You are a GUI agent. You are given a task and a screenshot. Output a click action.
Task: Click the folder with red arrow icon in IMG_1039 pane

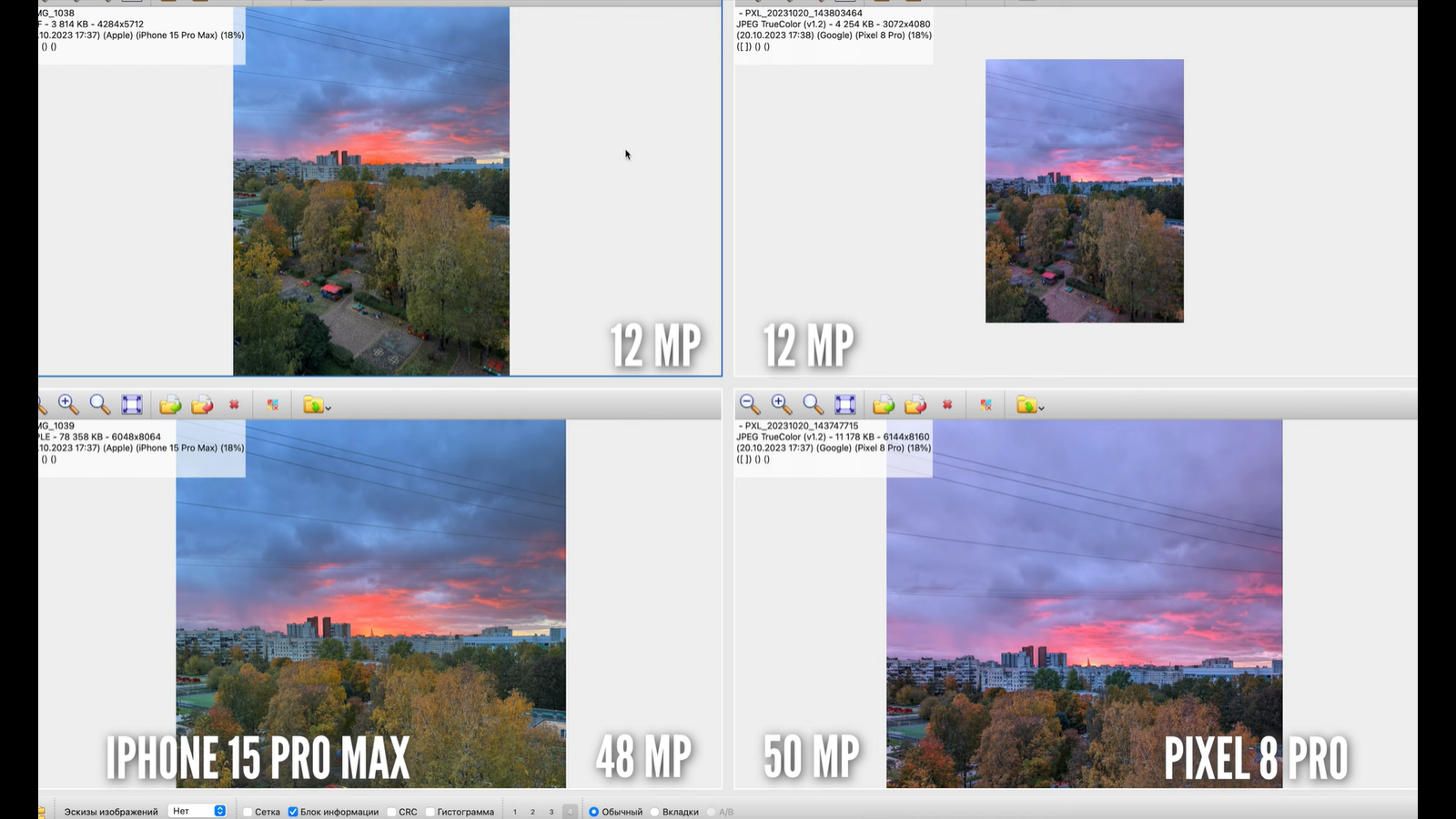[x=202, y=404]
